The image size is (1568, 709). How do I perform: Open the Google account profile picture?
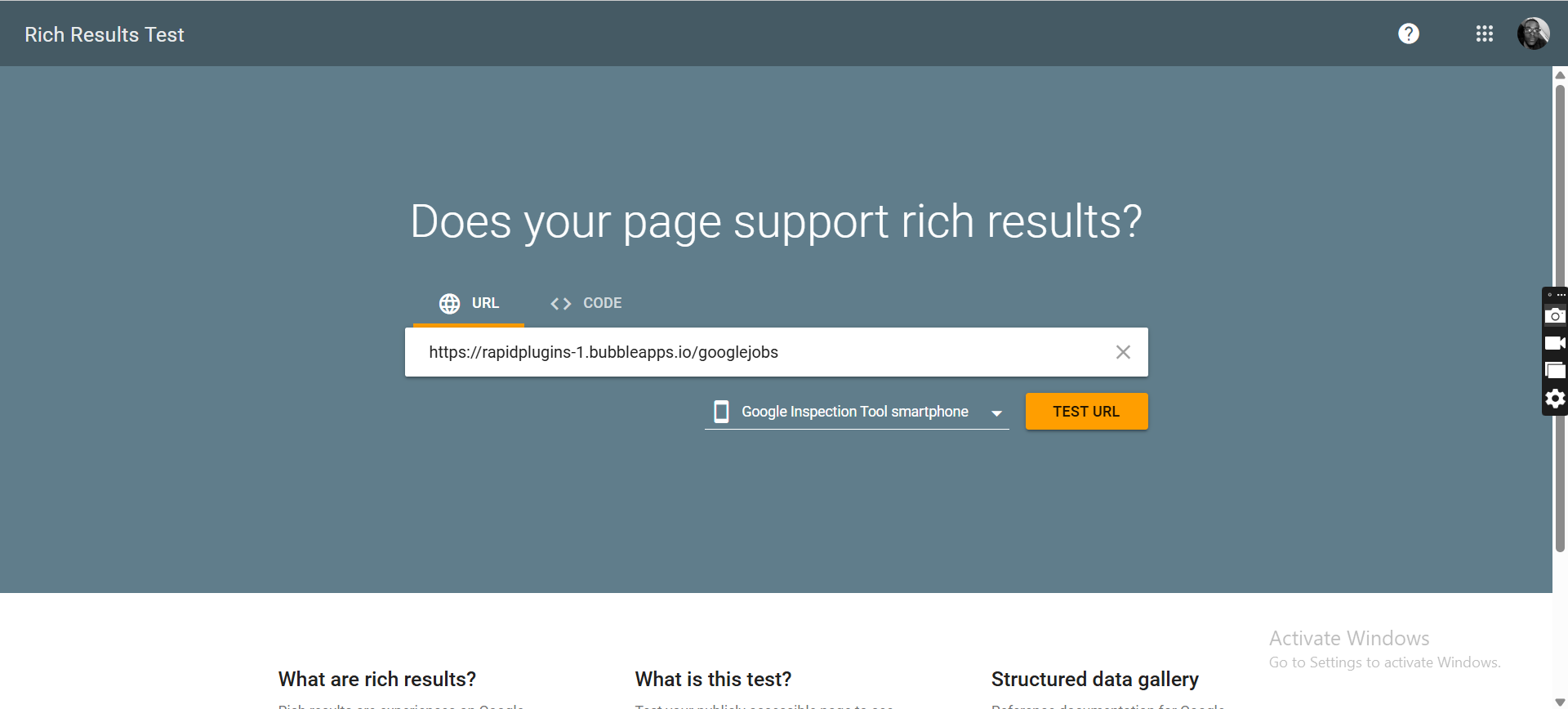click(1533, 33)
